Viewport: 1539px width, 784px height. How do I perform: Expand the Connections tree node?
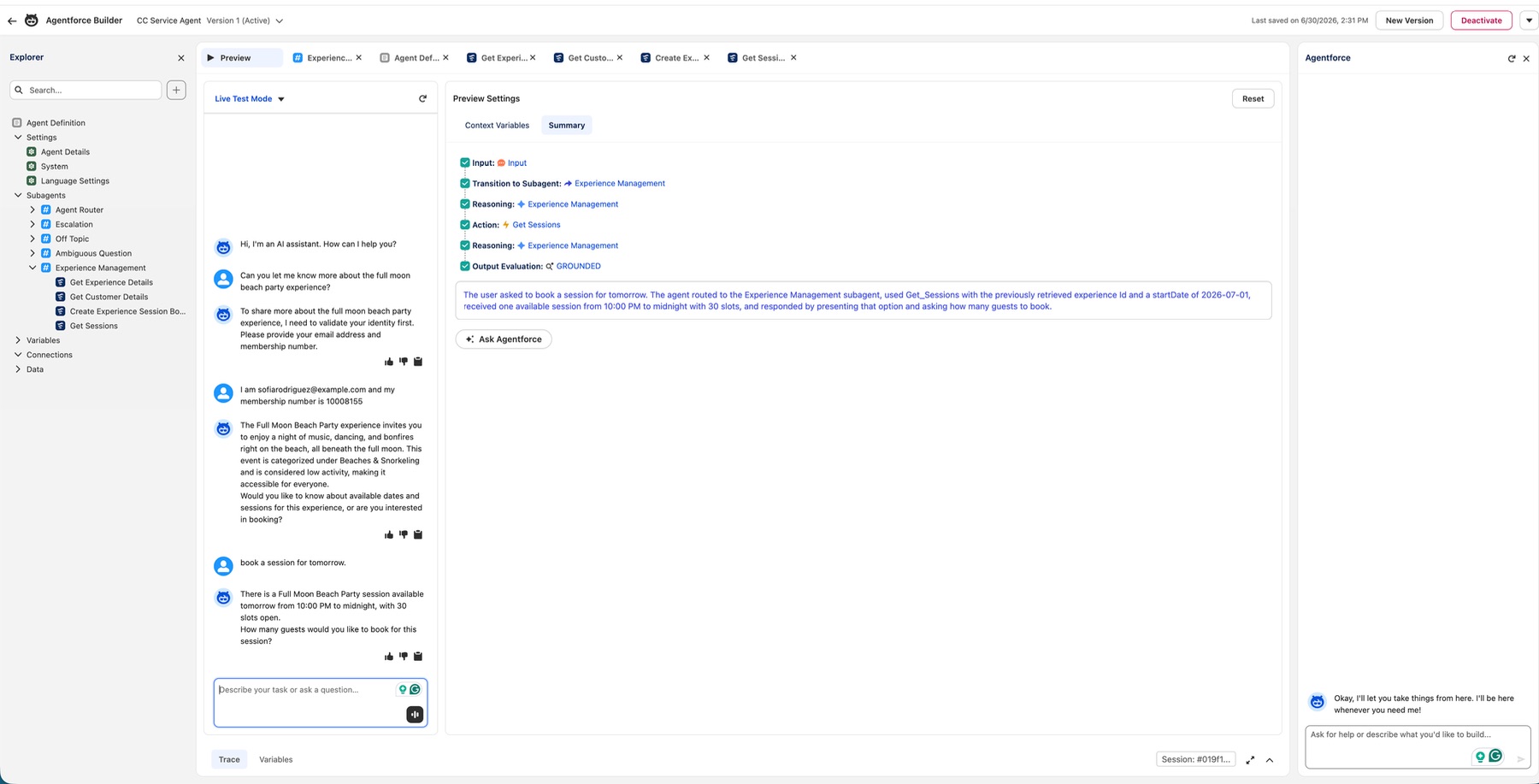coord(17,355)
